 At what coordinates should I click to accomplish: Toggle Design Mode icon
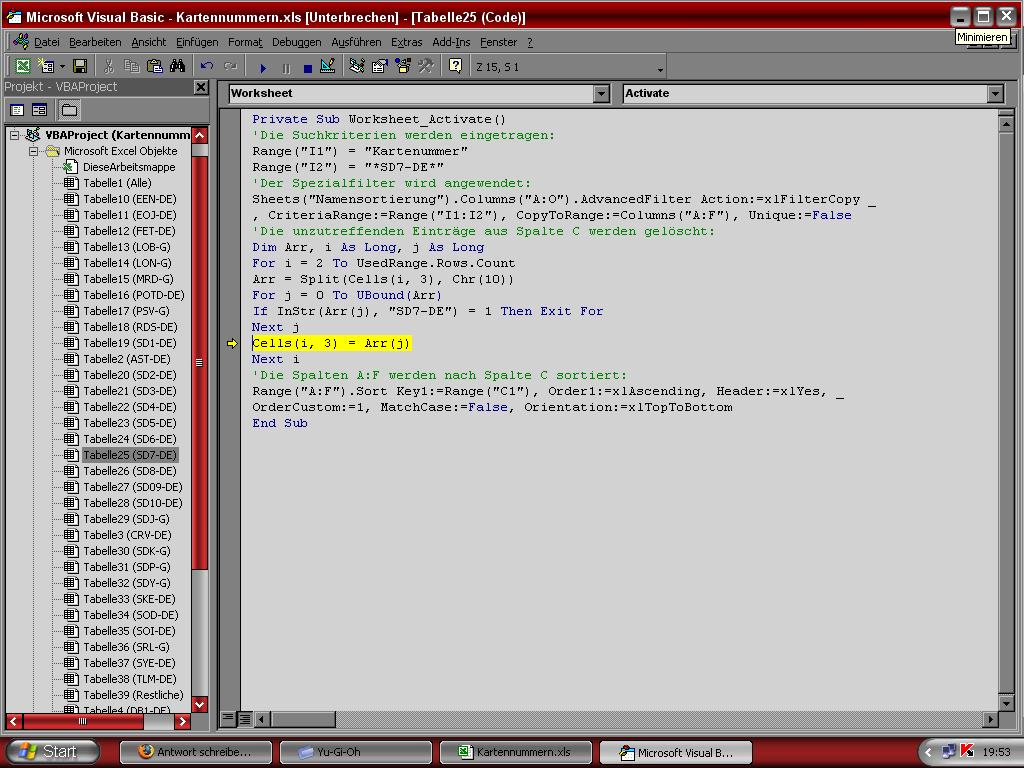point(328,66)
